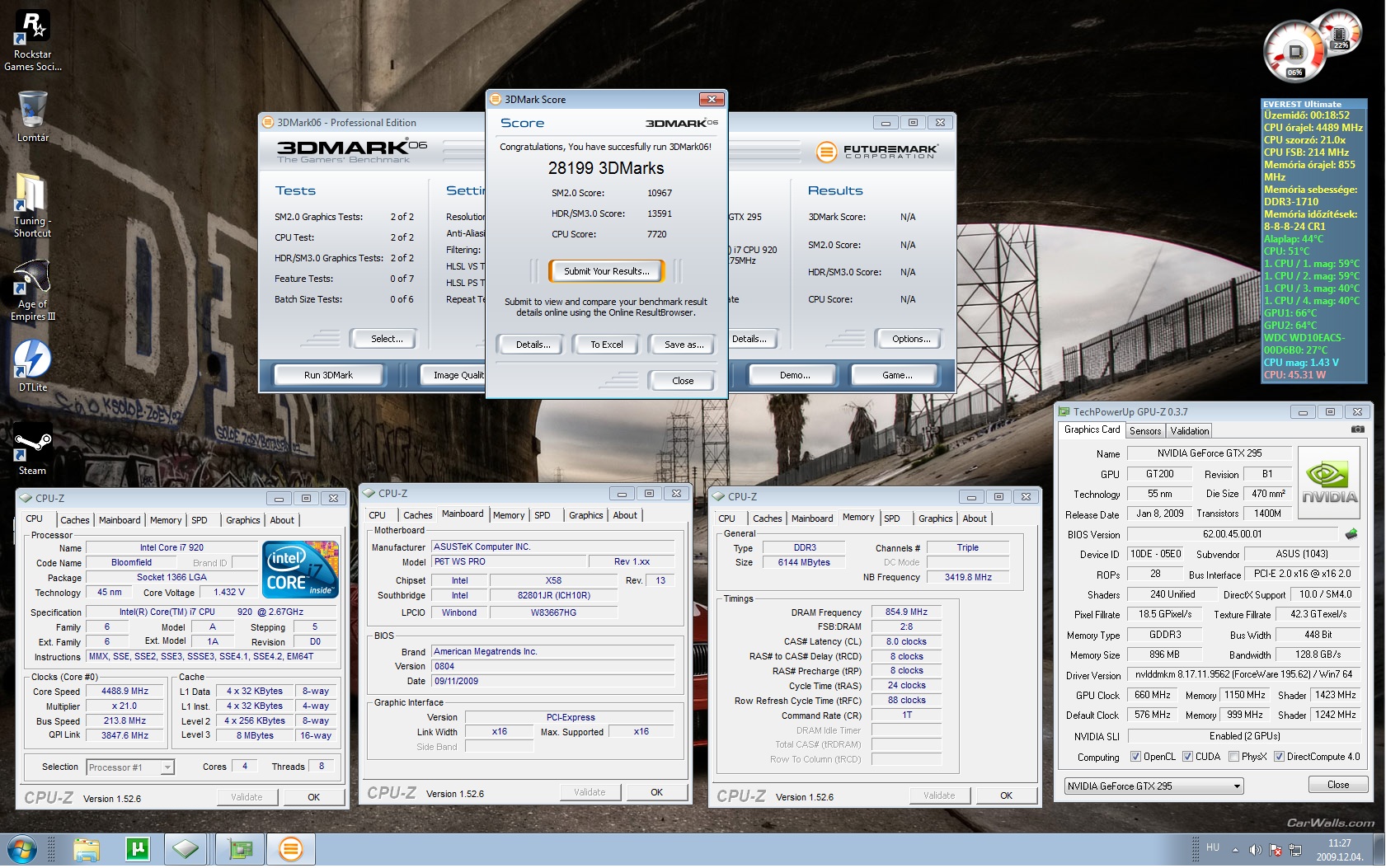The height and width of the screenshot is (868, 1386).
Task: Show hidden system tray icons arrow
Action: click(x=1235, y=850)
